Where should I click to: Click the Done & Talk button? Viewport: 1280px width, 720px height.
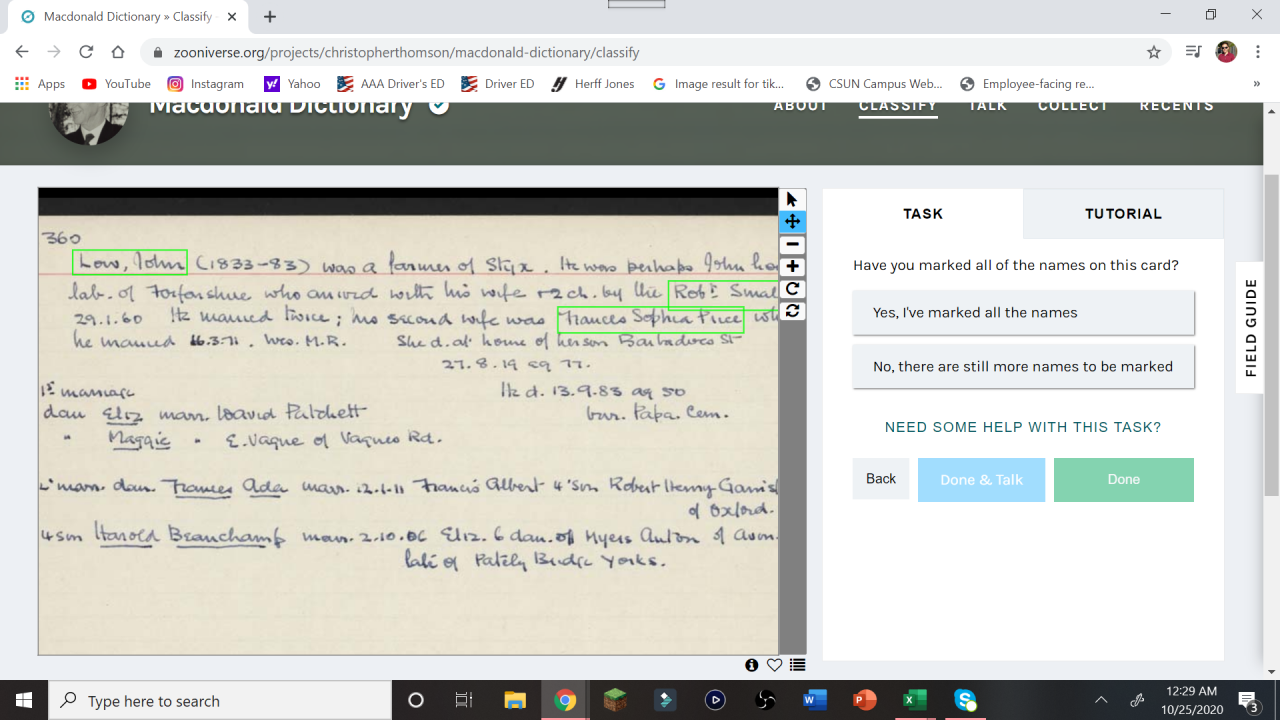(x=981, y=480)
